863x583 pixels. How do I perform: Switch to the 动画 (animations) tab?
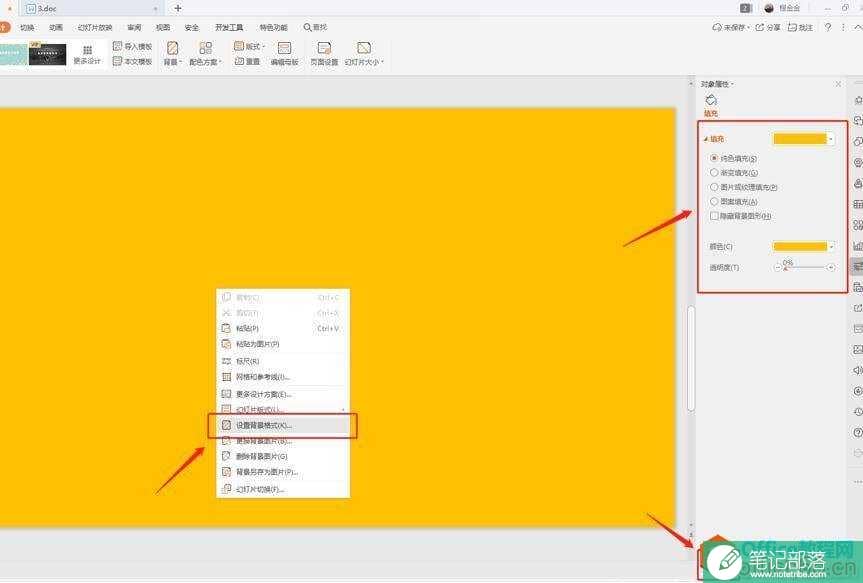coord(56,27)
